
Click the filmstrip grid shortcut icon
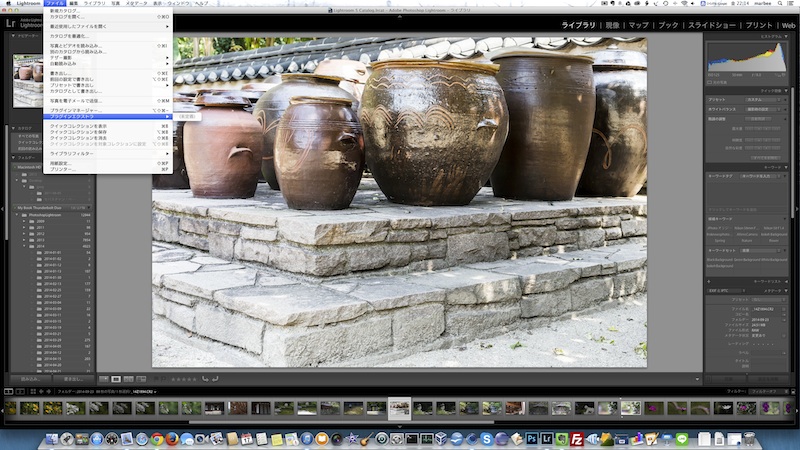[x=33, y=391]
